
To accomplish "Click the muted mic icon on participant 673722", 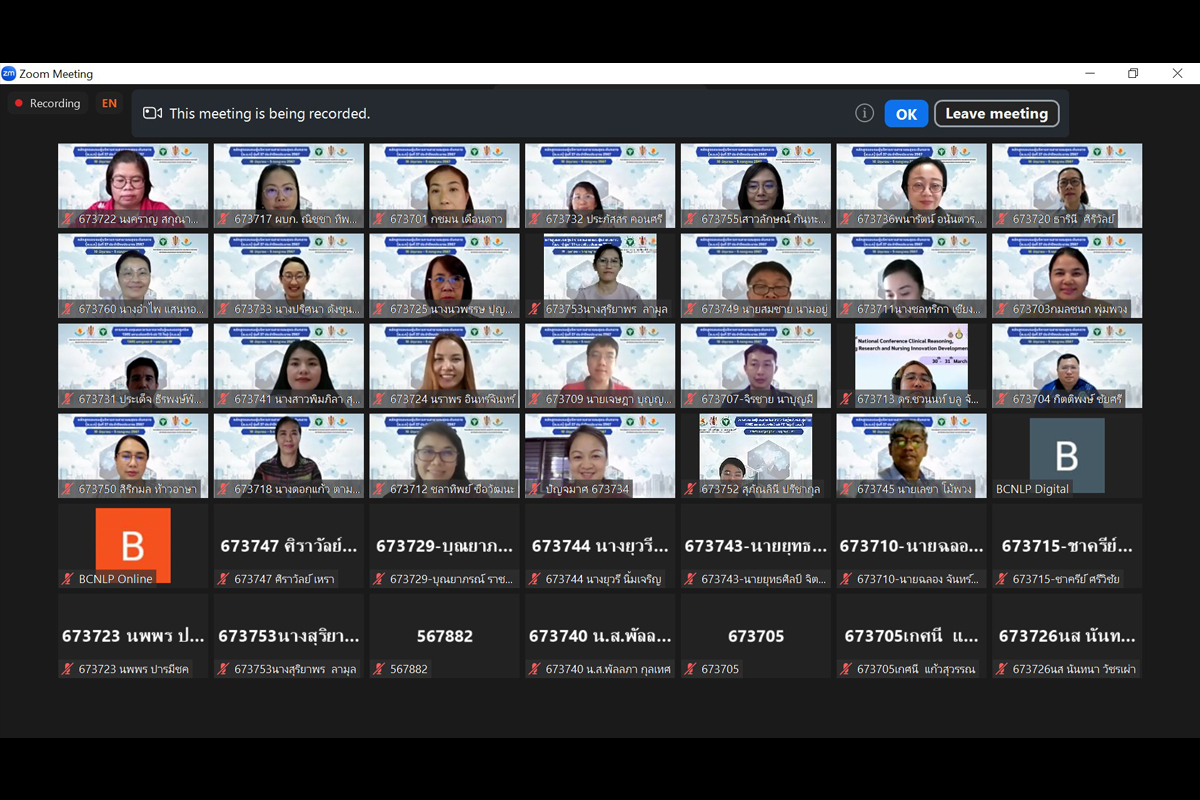I will tap(68, 219).
